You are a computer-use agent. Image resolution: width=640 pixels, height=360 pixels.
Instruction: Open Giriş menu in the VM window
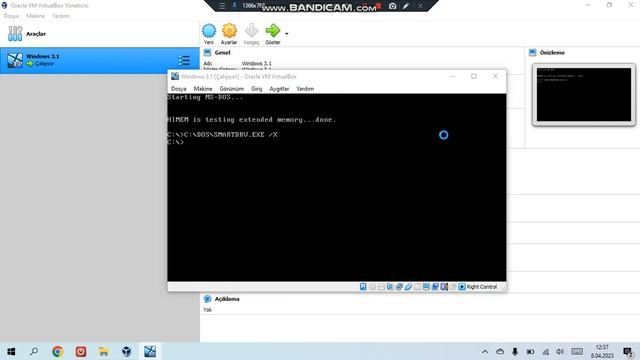coord(256,89)
